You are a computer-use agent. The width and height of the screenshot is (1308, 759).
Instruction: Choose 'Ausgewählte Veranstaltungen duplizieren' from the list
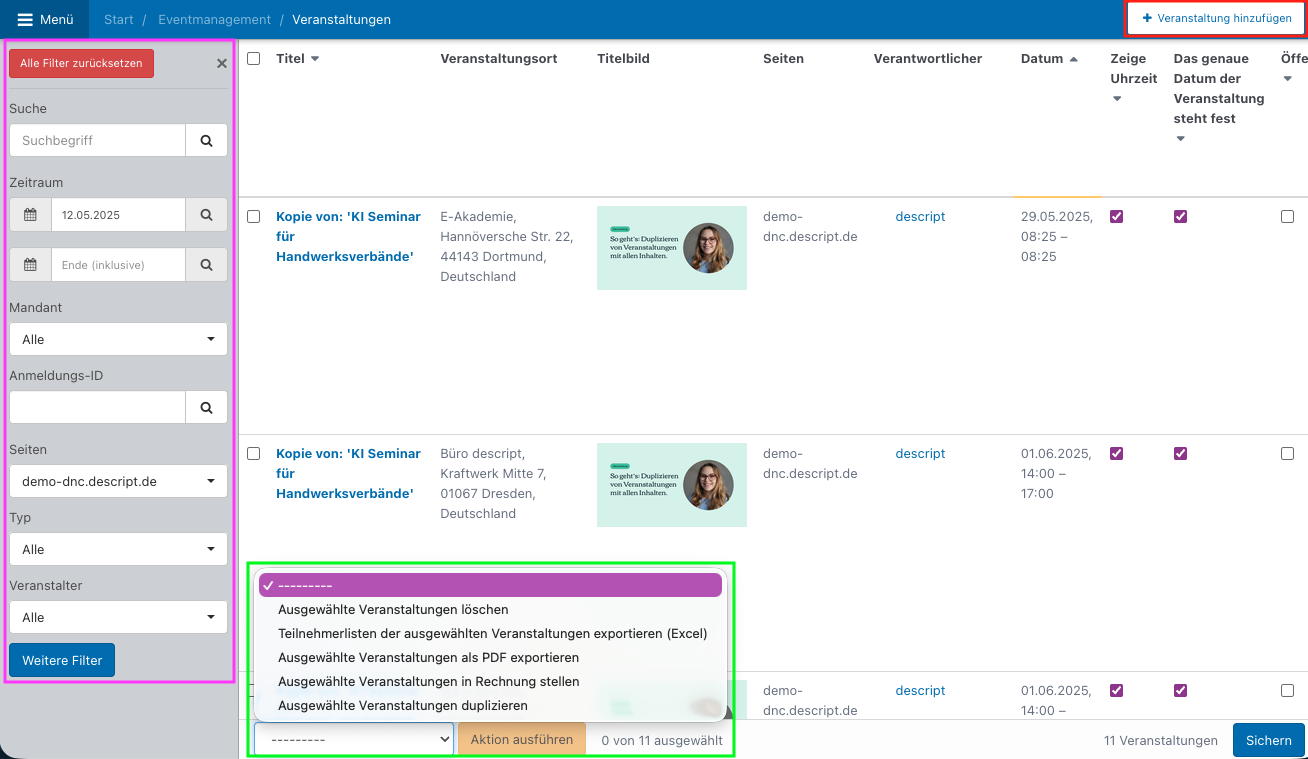[x=402, y=705]
